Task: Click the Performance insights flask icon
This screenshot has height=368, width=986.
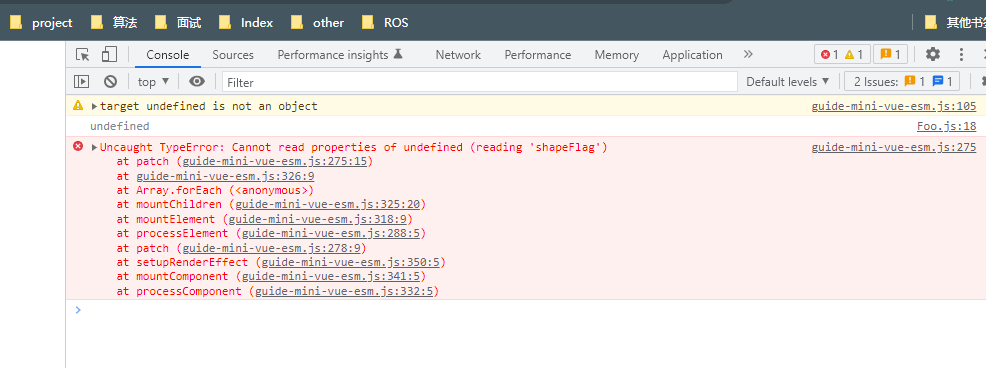Action: (x=397, y=55)
